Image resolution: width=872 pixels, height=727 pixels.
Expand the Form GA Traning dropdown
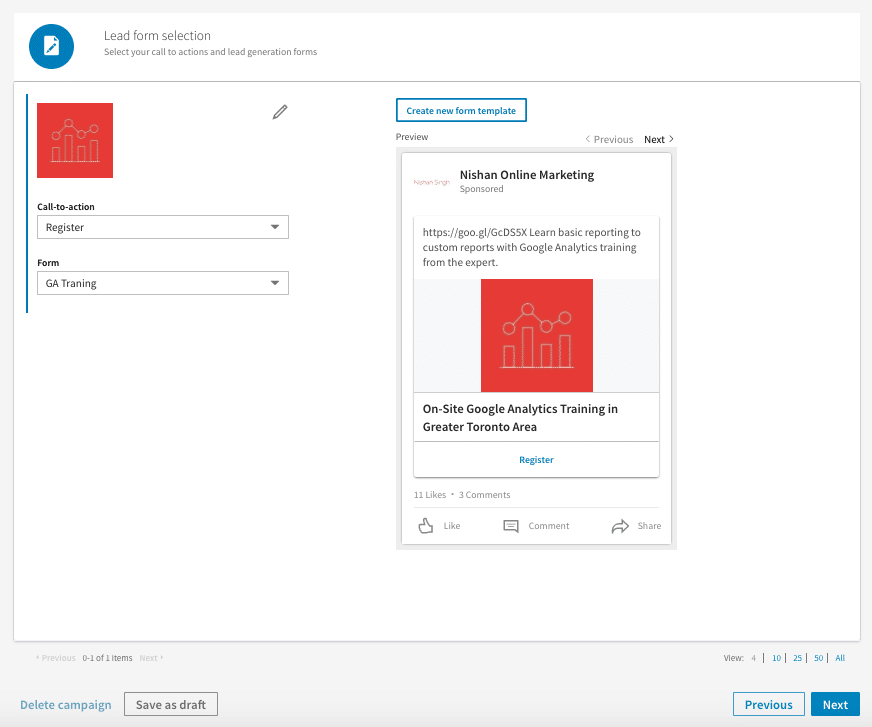(x=163, y=283)
